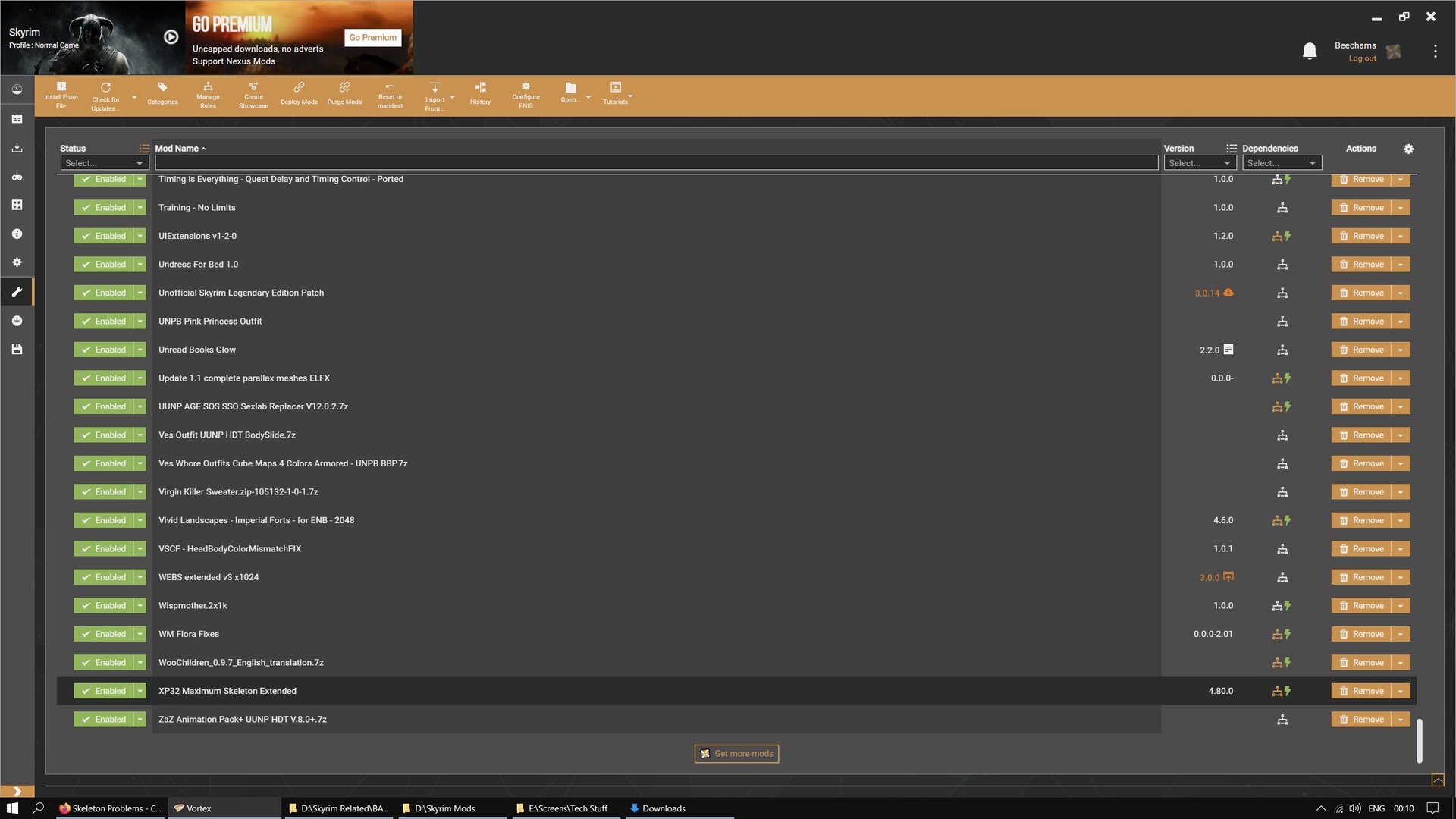1456x819 pixels.
Task: Disable Undress For Bed 1.0
Action: (104, 265)
